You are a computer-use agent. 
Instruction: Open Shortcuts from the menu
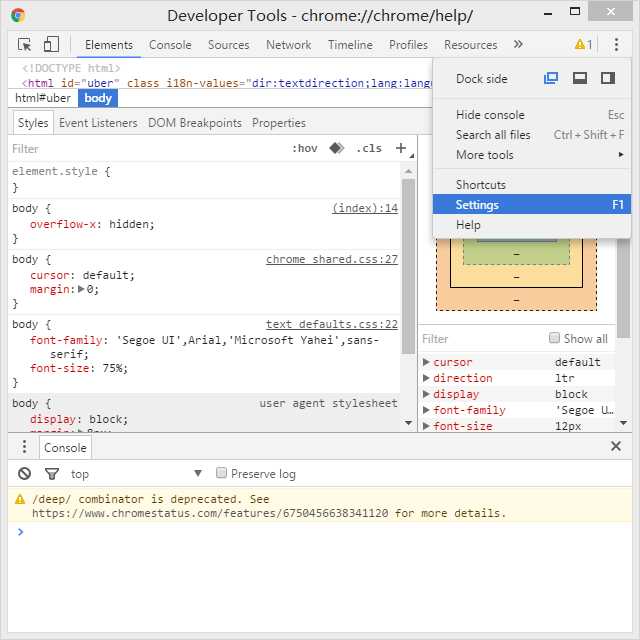(x=532, y=184)
